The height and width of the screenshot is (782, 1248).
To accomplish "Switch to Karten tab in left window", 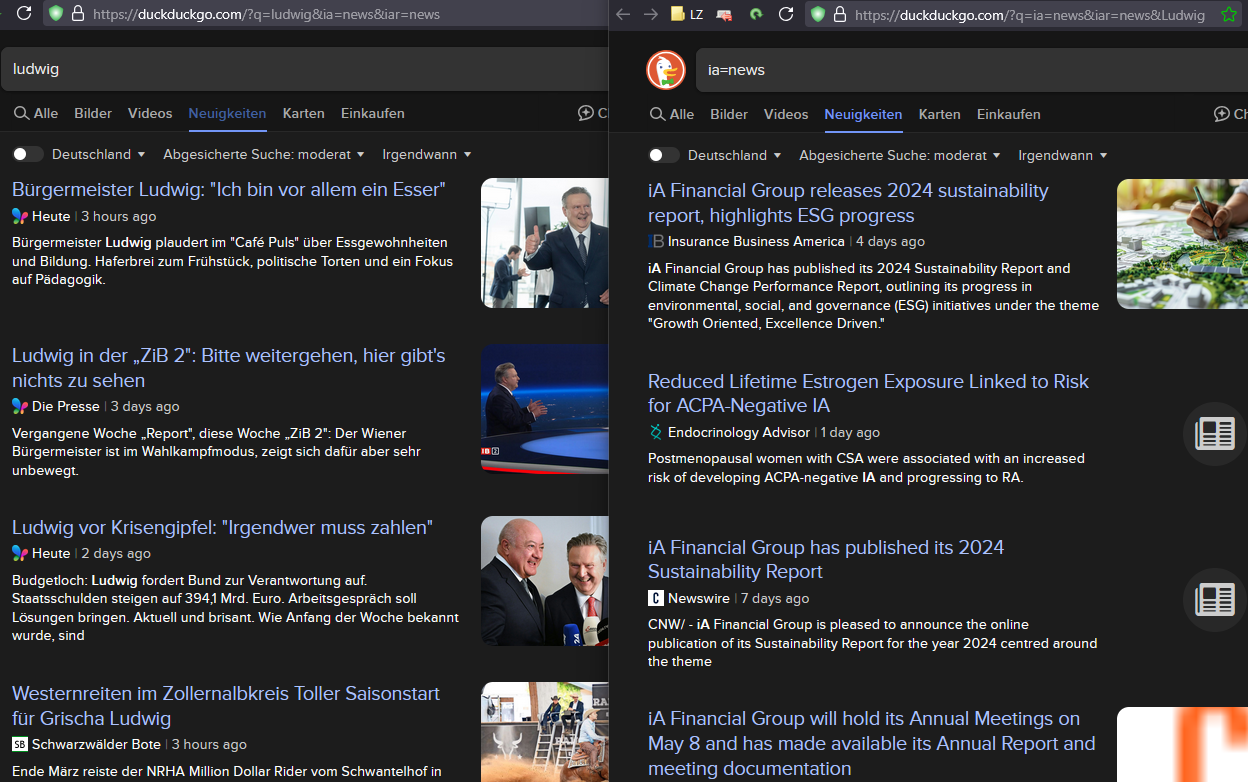I will pos(304,113).
